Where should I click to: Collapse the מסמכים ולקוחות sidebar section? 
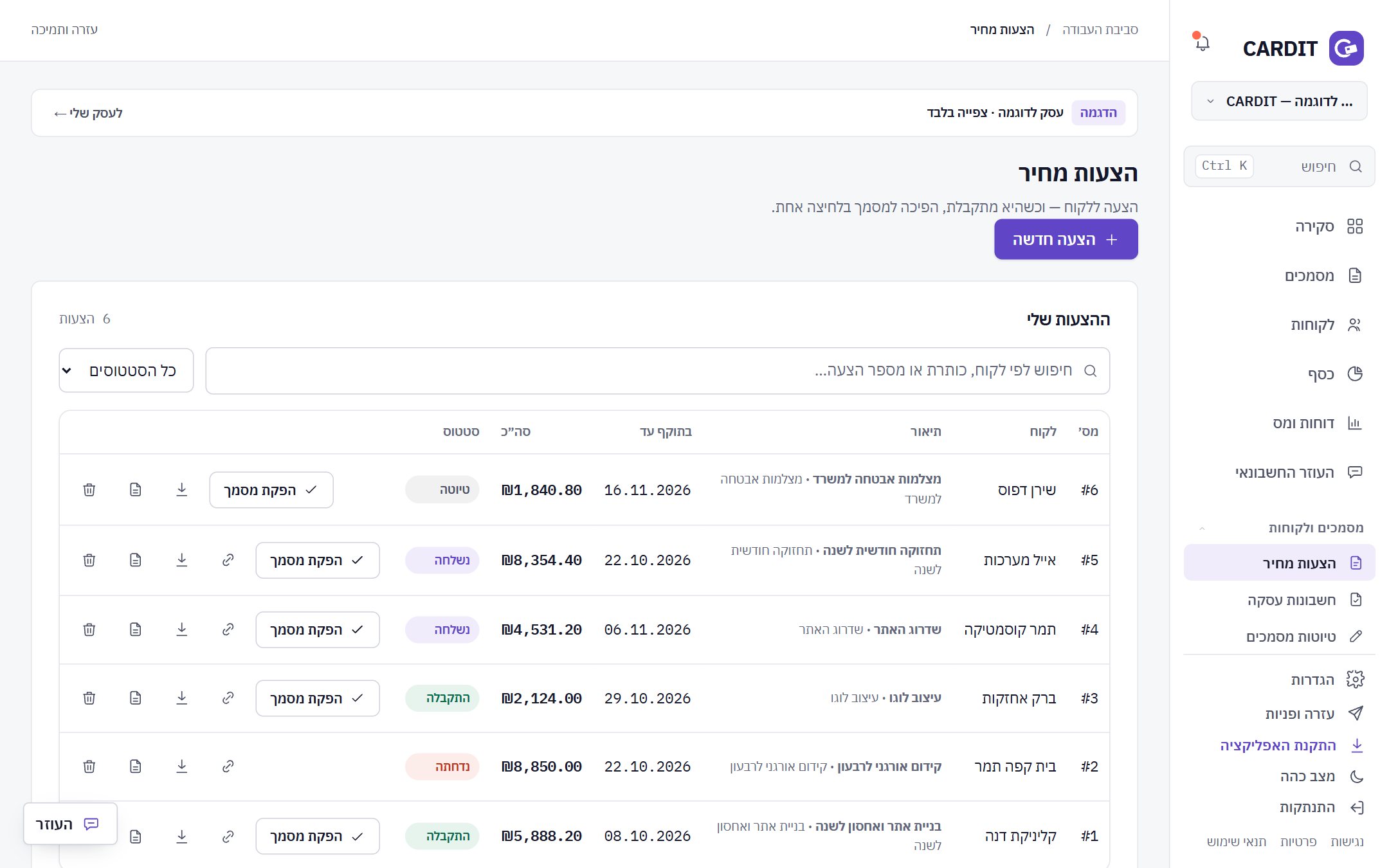[1279, 528]
